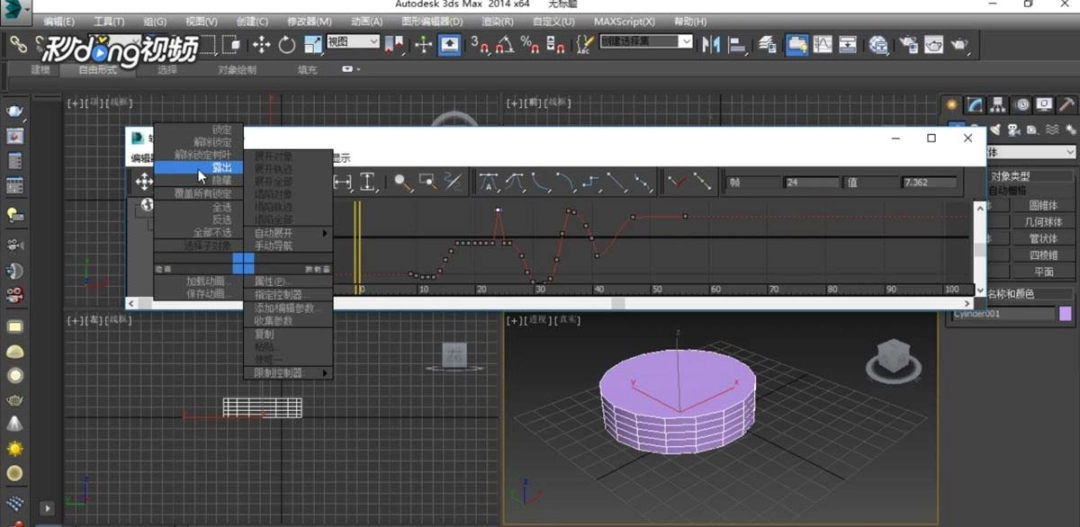This screenshot has width=1080, height=527.
Task: Click the Align tool icon
Action: pyautogui.click(x=738, y=45)
